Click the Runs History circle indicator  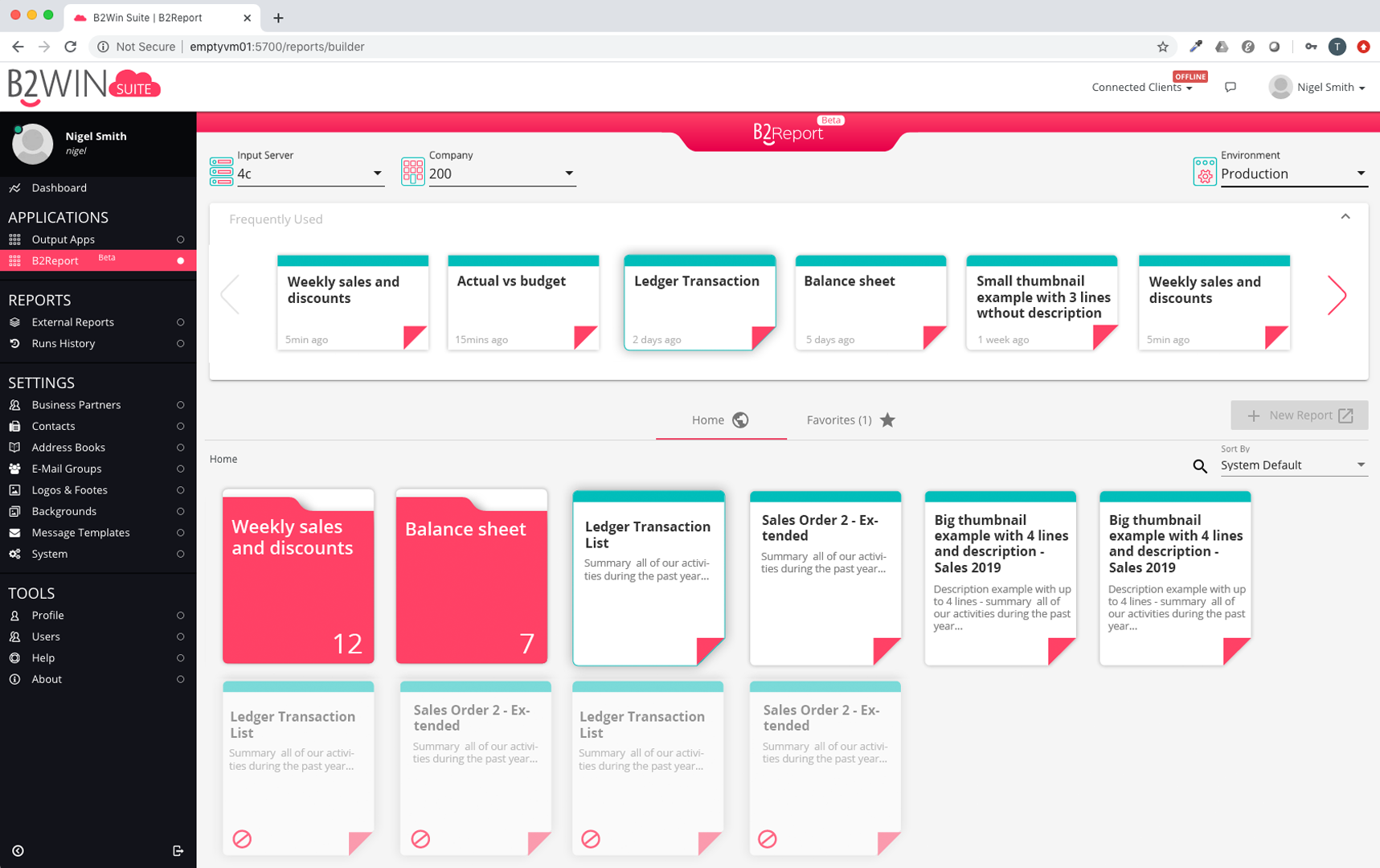[x=181, y=343]
